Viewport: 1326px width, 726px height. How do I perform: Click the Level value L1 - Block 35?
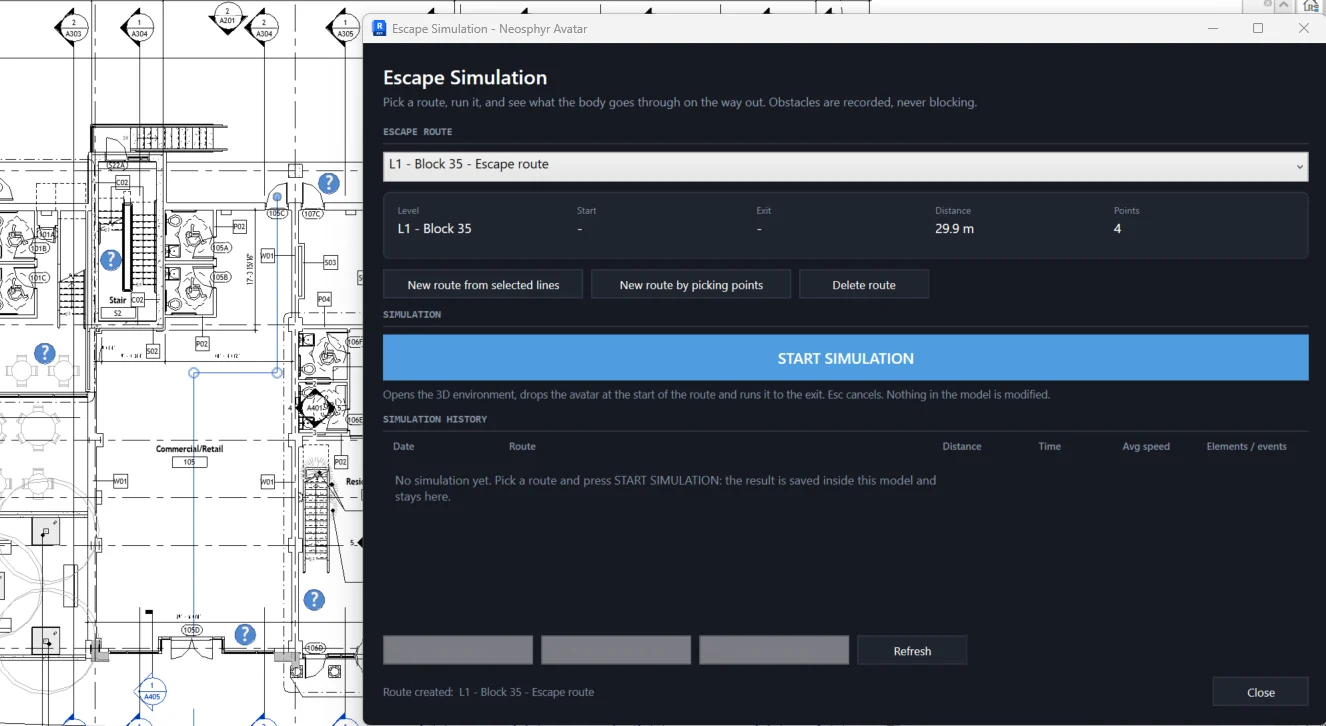tap(434, 229)
